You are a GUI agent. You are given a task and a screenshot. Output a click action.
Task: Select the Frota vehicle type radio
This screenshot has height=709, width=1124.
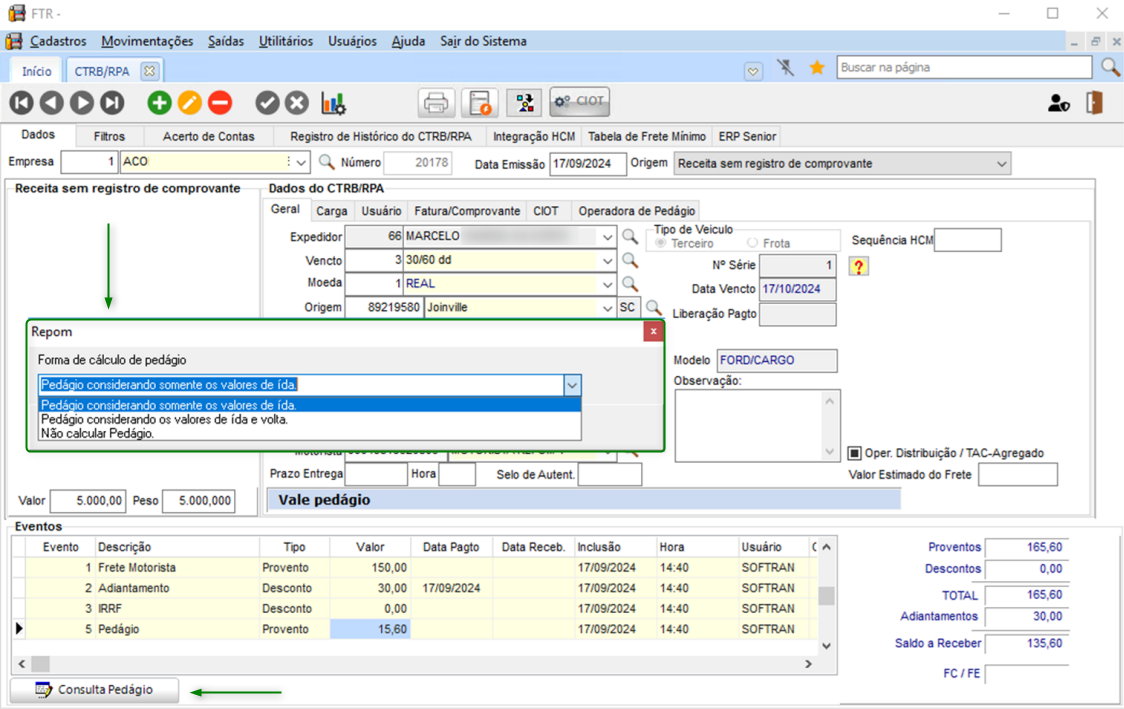click(x=752, y=243)
